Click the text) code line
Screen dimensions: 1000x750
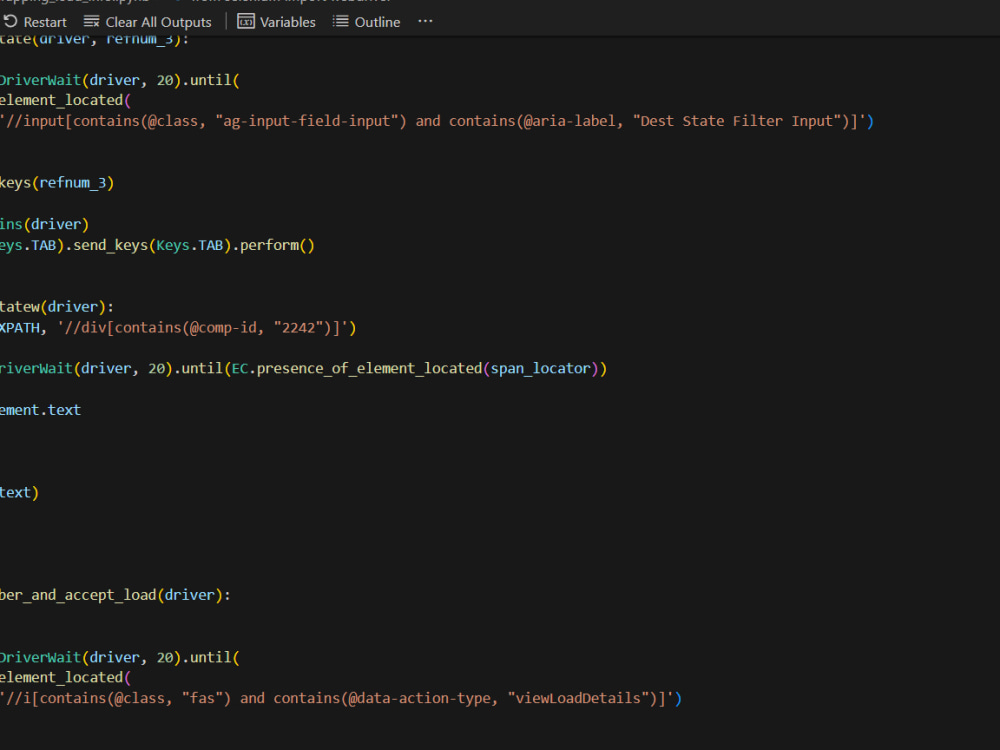[x=19, y=492]
